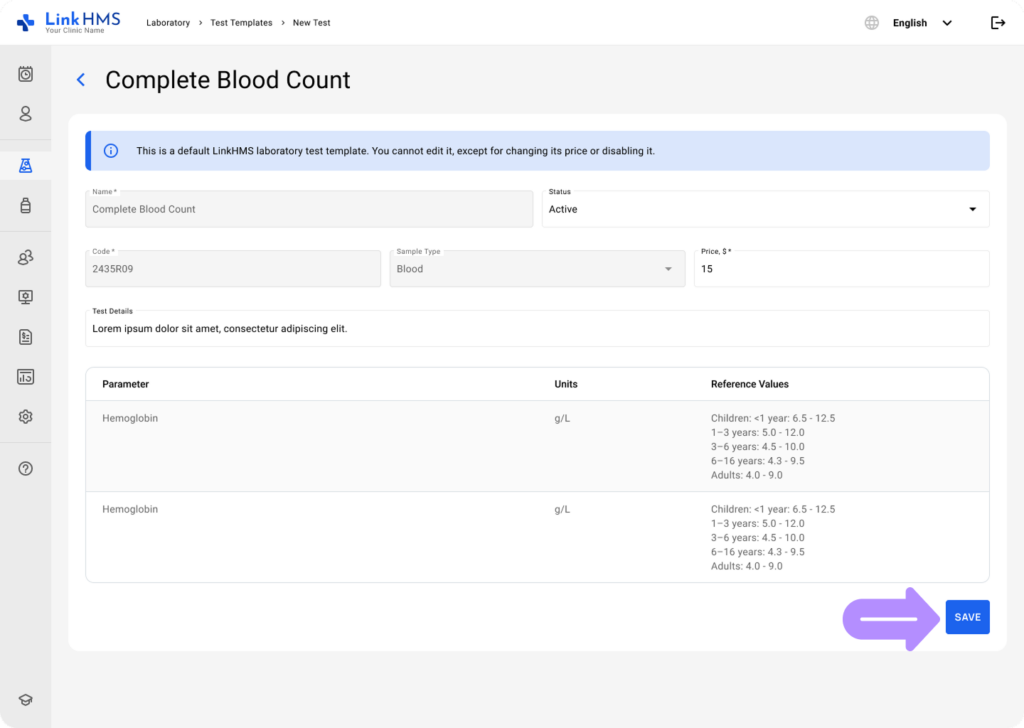Click the back arrow beside Complete Blood Count
This screenshot has width=1024, height=728.
(x=80, y=80)
